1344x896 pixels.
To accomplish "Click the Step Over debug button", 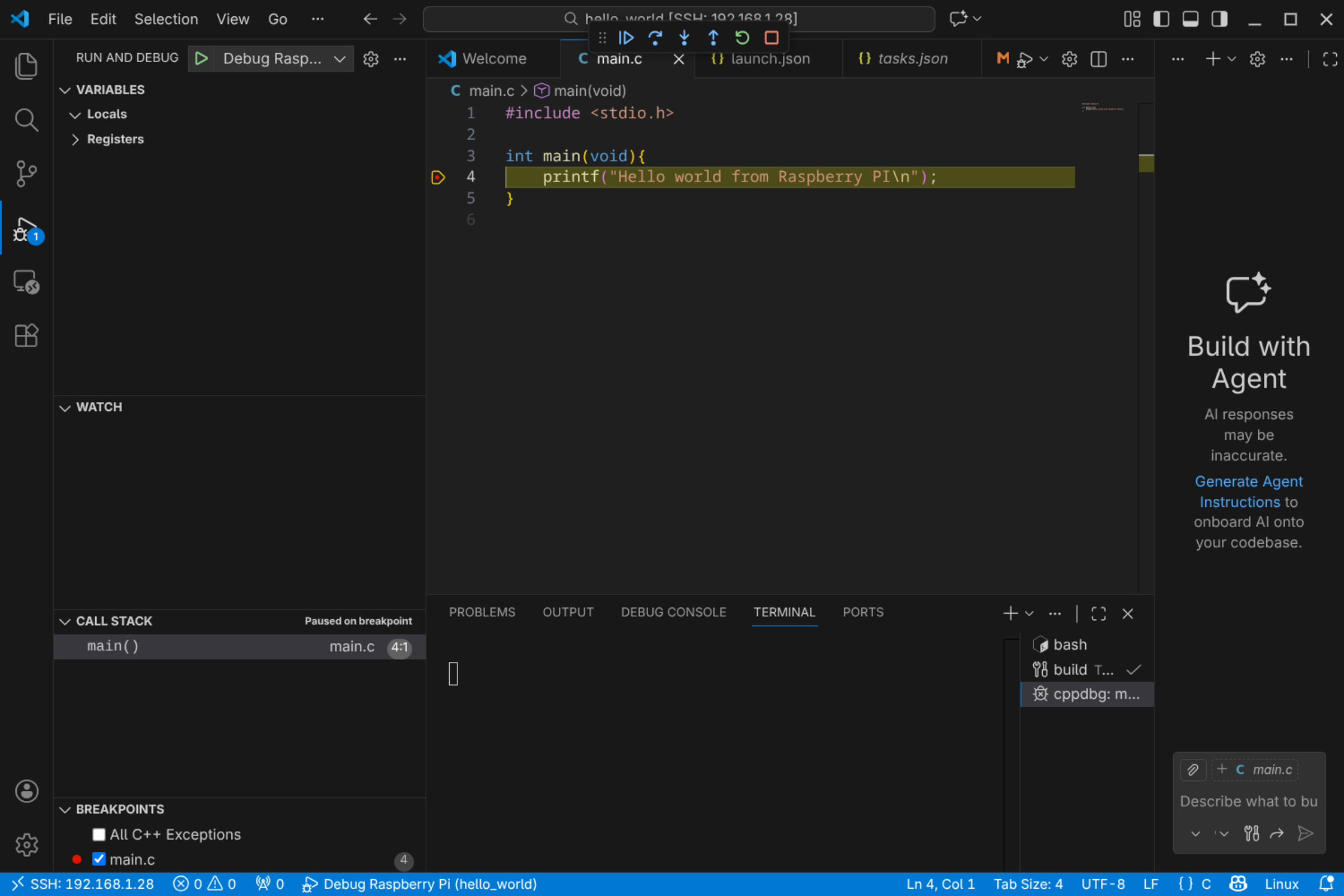I will tap(655, 38).
